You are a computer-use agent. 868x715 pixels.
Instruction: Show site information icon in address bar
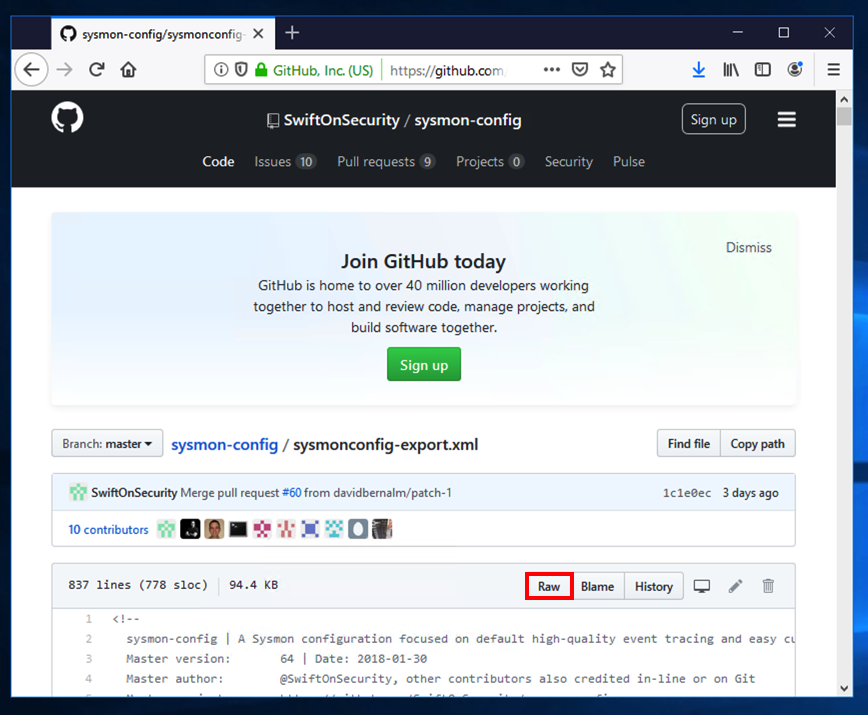click(221, 70)
